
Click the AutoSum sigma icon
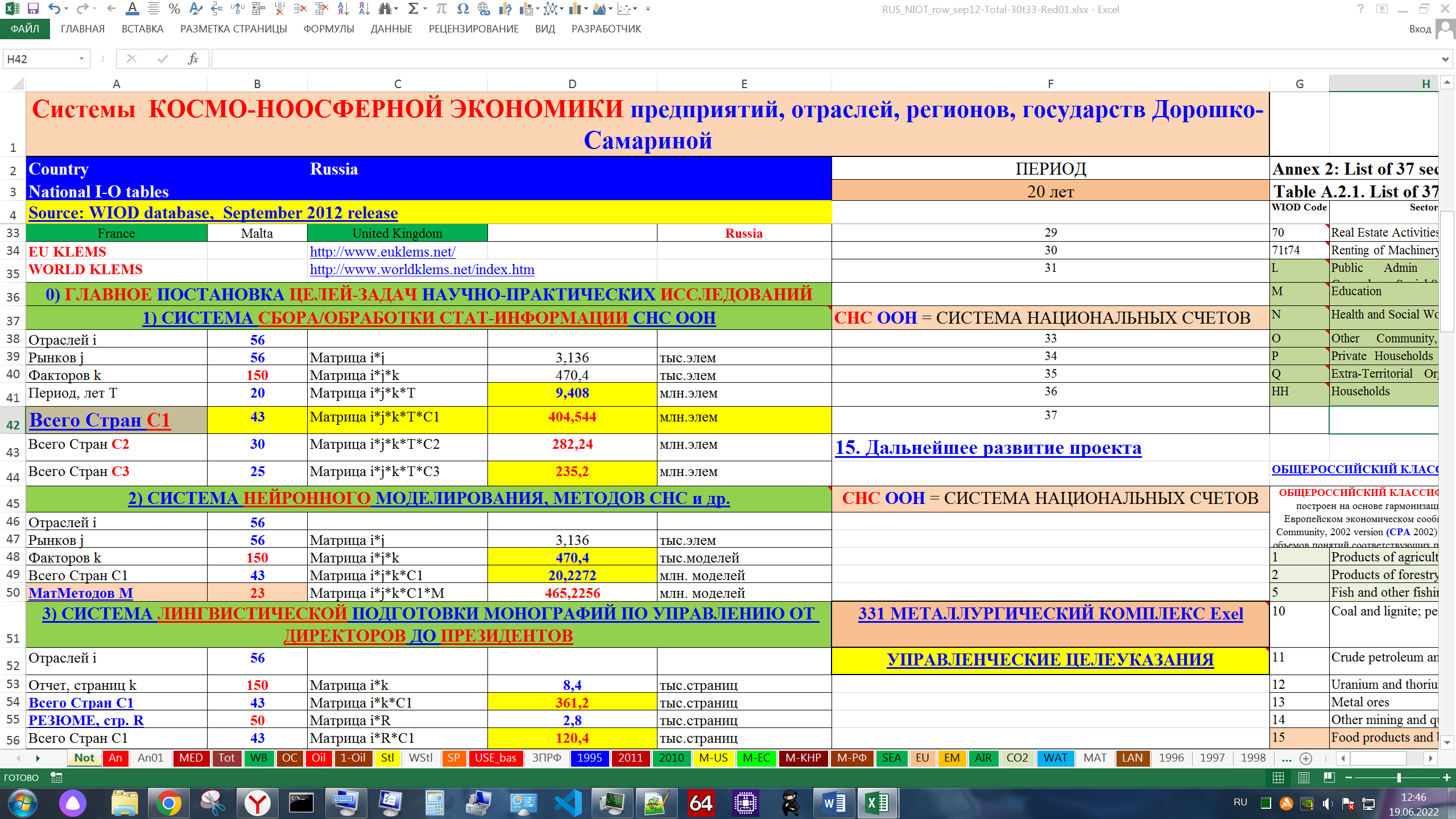[x=413, y=9]
